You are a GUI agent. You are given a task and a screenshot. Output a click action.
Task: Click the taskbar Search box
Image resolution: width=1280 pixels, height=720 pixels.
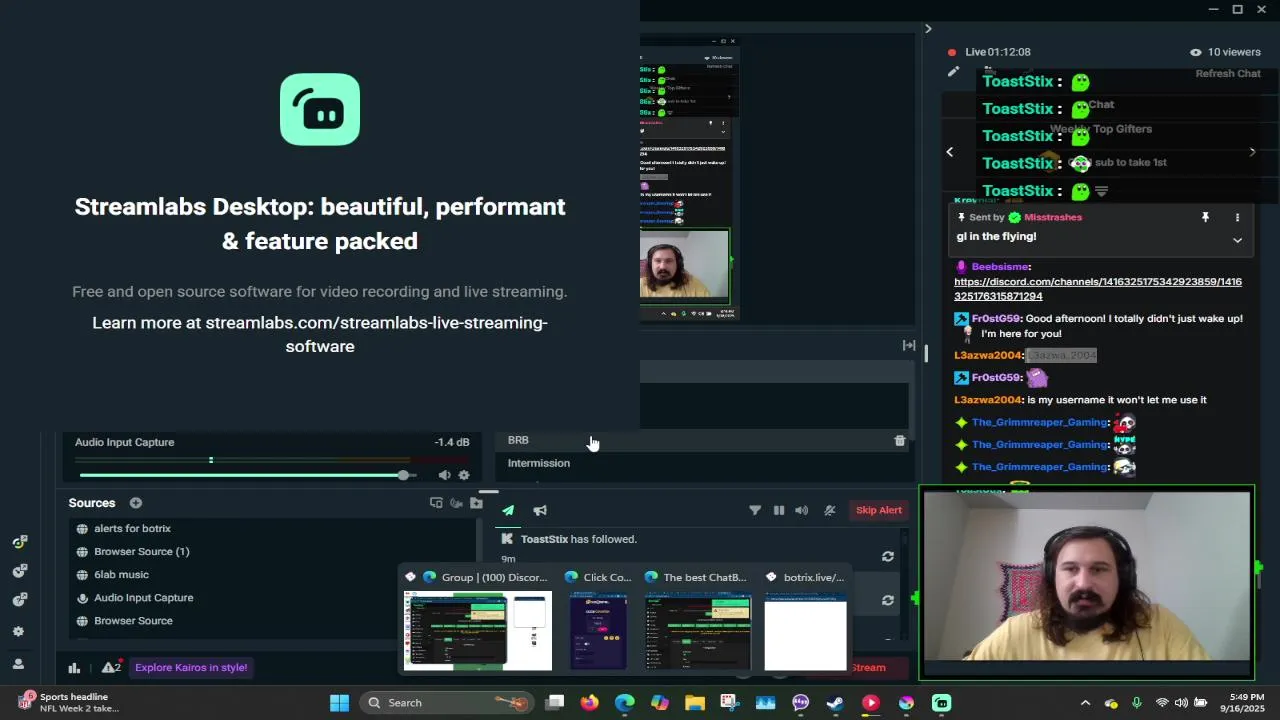[446, 703]
